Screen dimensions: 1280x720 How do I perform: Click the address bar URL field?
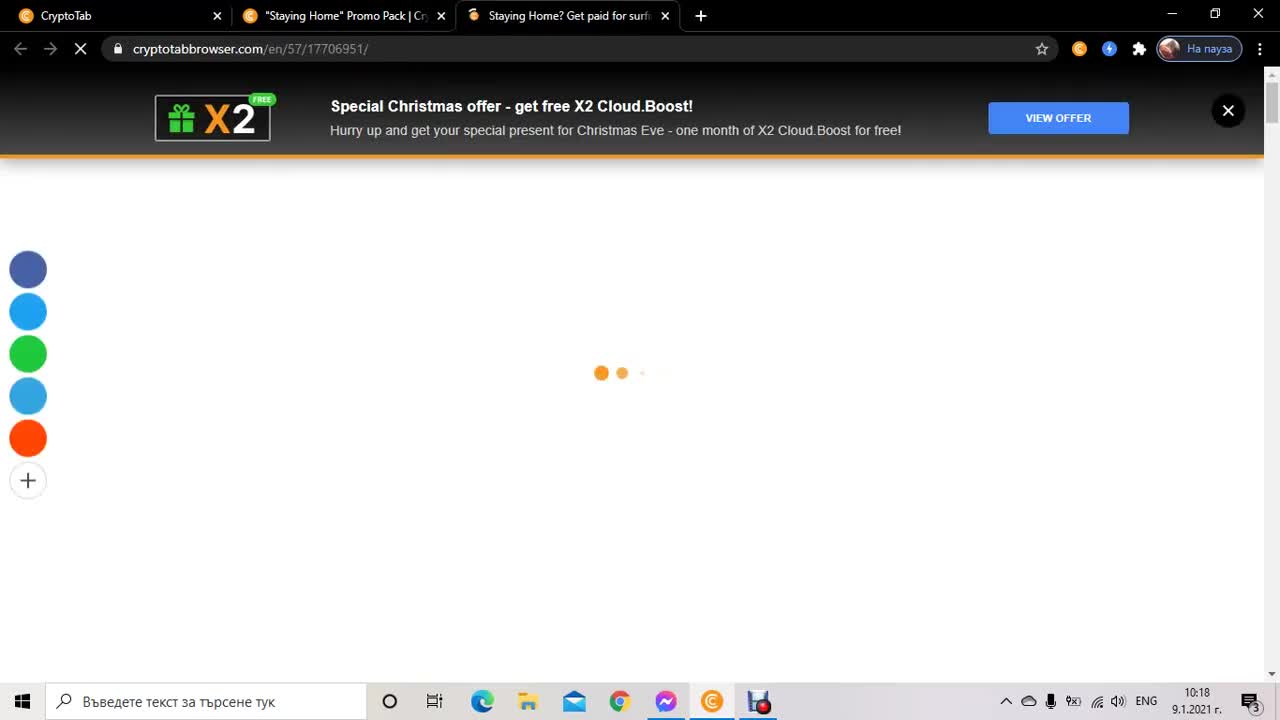[x=580, y=48]
